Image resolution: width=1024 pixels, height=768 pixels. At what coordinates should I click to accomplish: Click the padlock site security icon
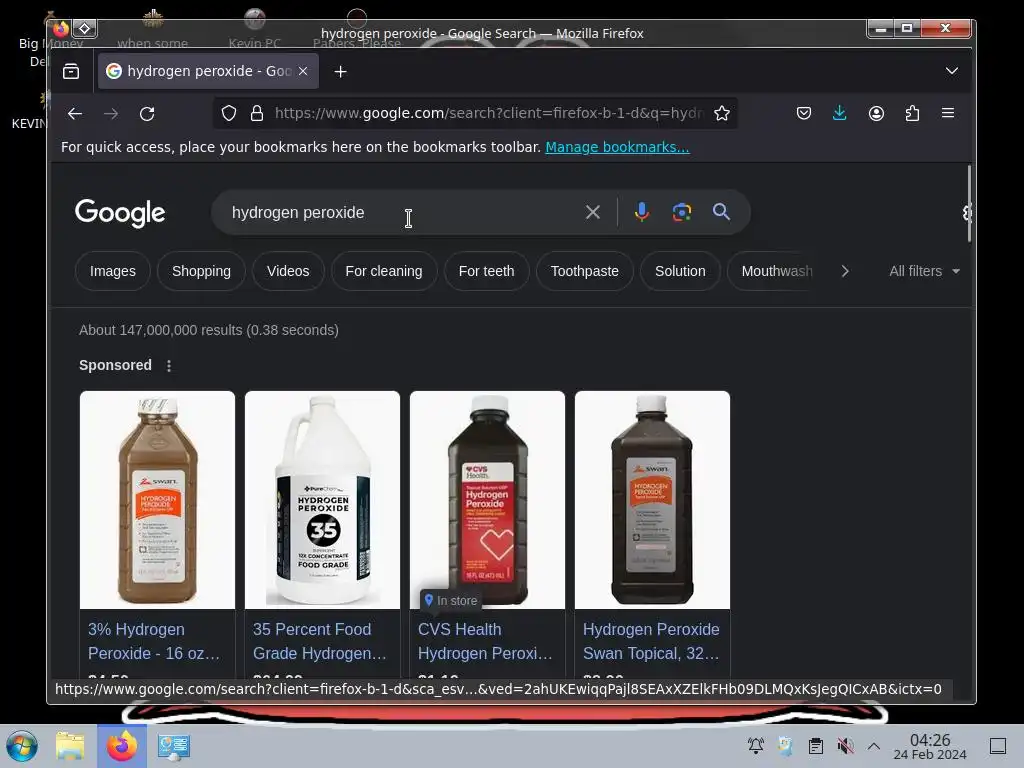coord(257,114)
